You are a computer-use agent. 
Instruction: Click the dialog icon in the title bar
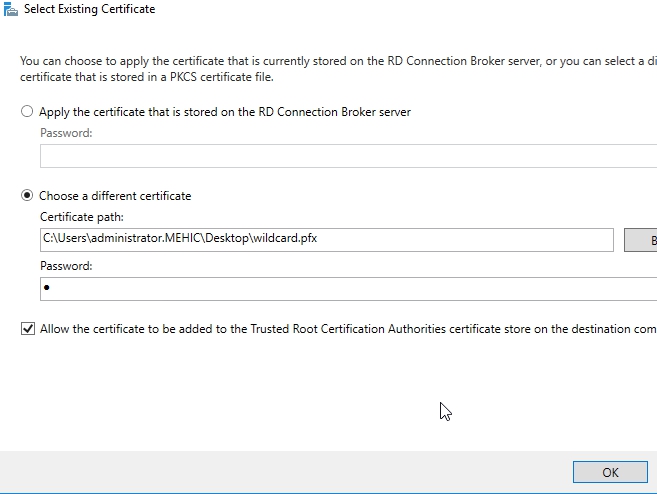(10, 9)
